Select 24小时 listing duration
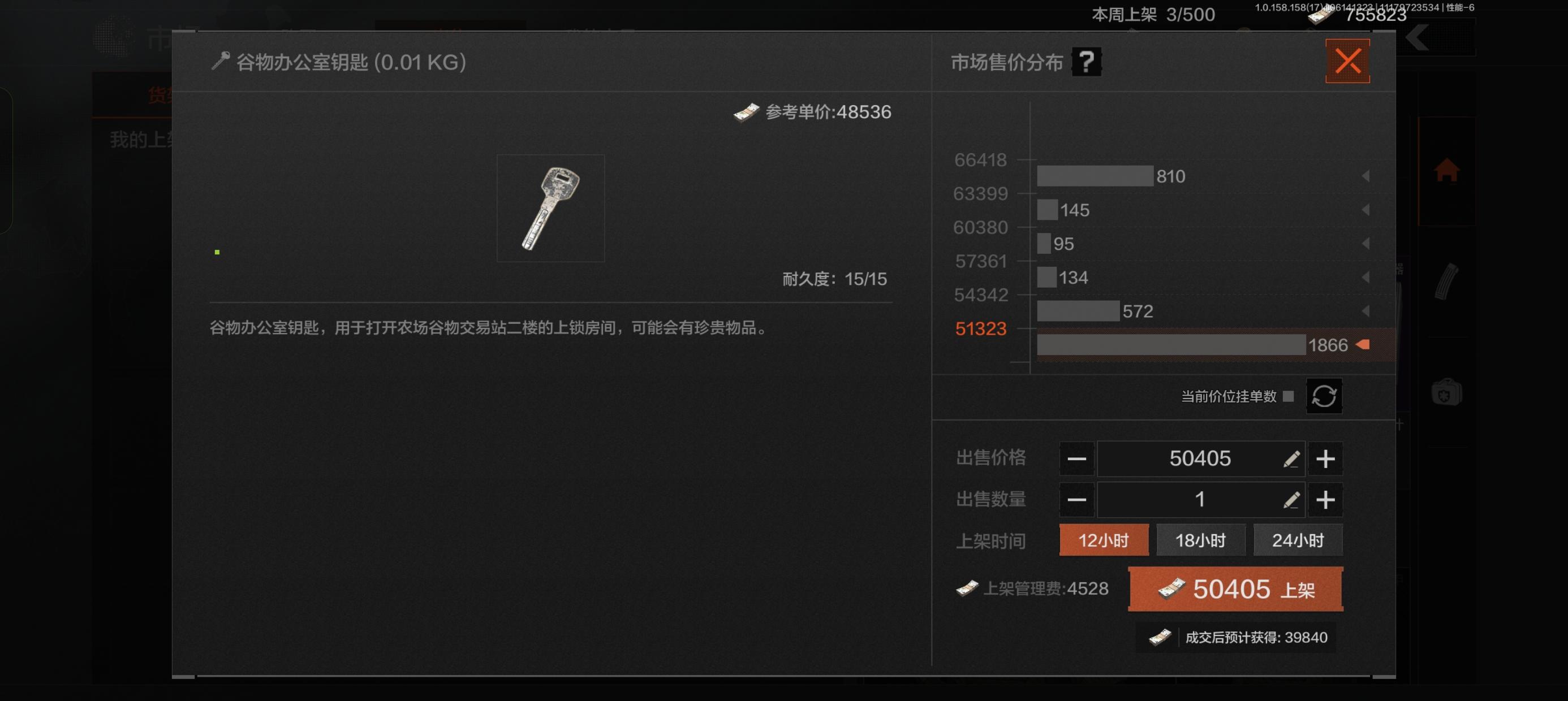1568x701 pixels. click(1298, 540)
